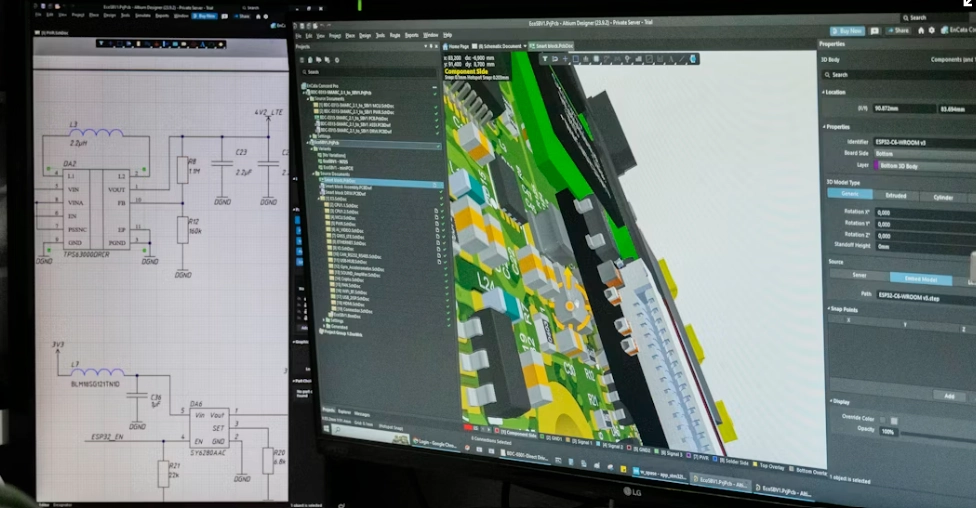Open the Route menu
This screenshot has height=508, width=976.
[395, 35]
